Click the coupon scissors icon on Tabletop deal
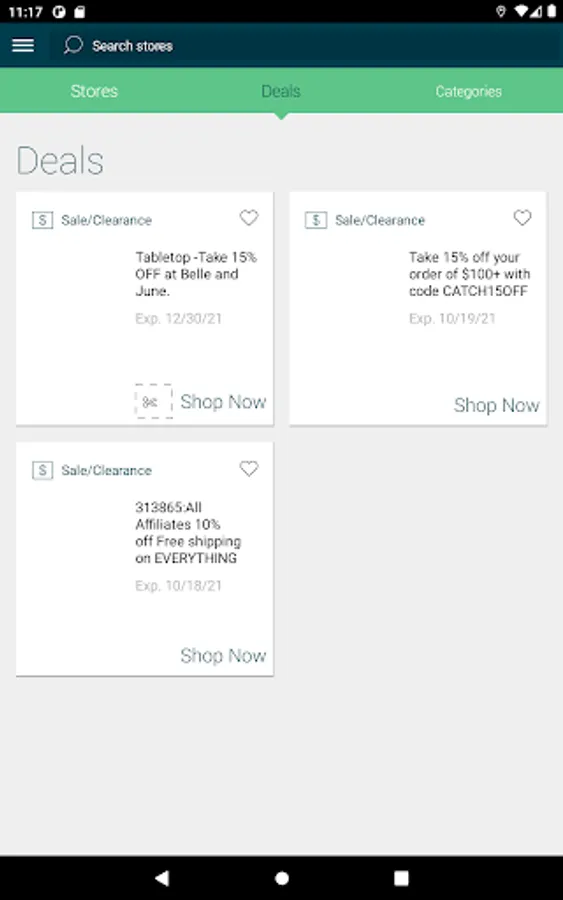The width and height of the screenshot is (563, 900). click(x=153, y=401)
